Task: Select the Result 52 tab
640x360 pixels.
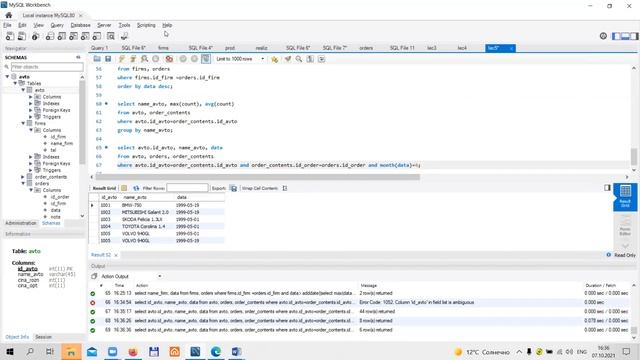Action: pos(101,255)
